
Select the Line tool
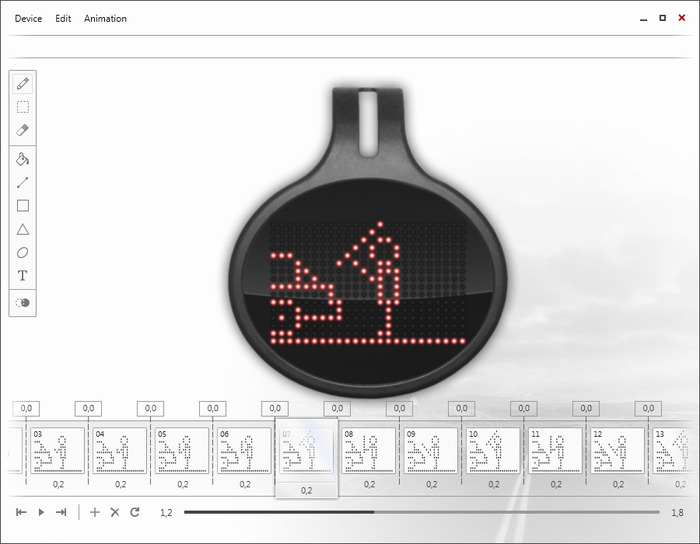pyautogui.click(x=23, y=182)
